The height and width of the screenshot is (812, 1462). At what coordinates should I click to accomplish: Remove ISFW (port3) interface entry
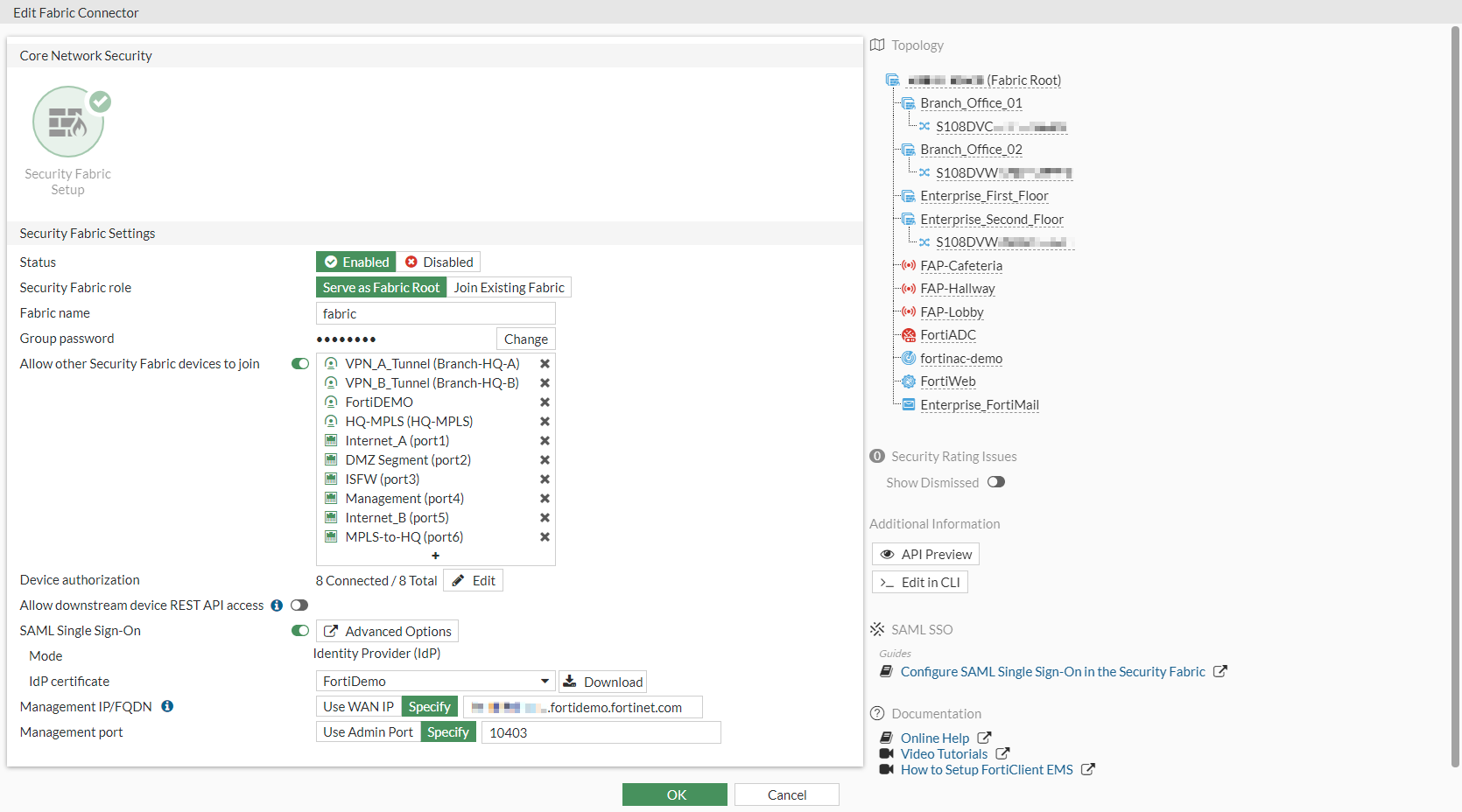545,479
